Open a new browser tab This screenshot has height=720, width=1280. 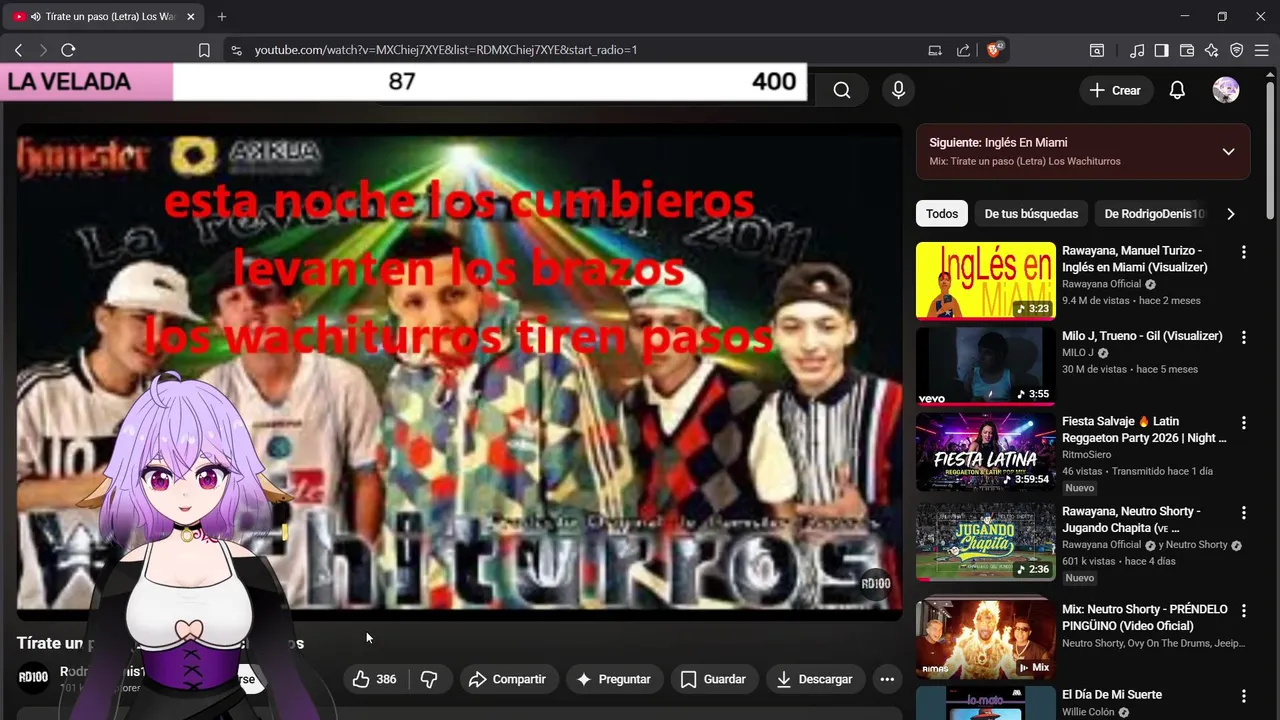coord(222,17)
